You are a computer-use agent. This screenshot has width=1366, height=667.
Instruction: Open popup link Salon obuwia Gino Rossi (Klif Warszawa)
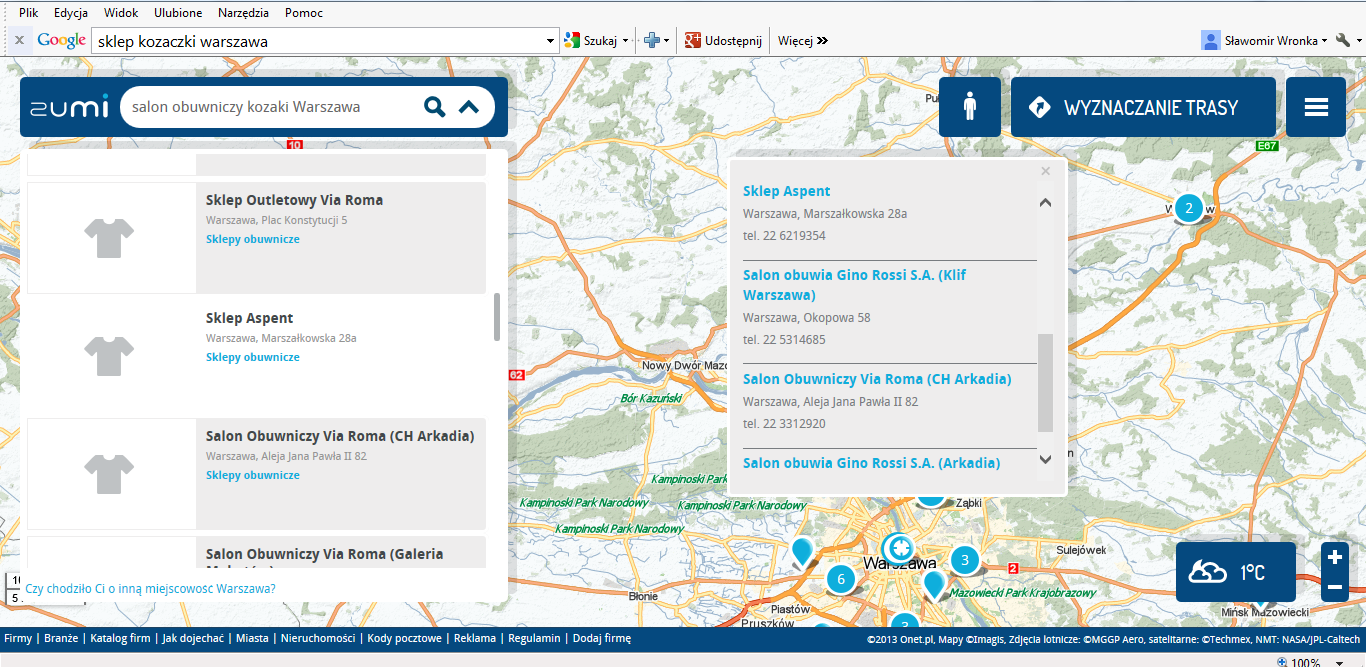pos(854,285)
